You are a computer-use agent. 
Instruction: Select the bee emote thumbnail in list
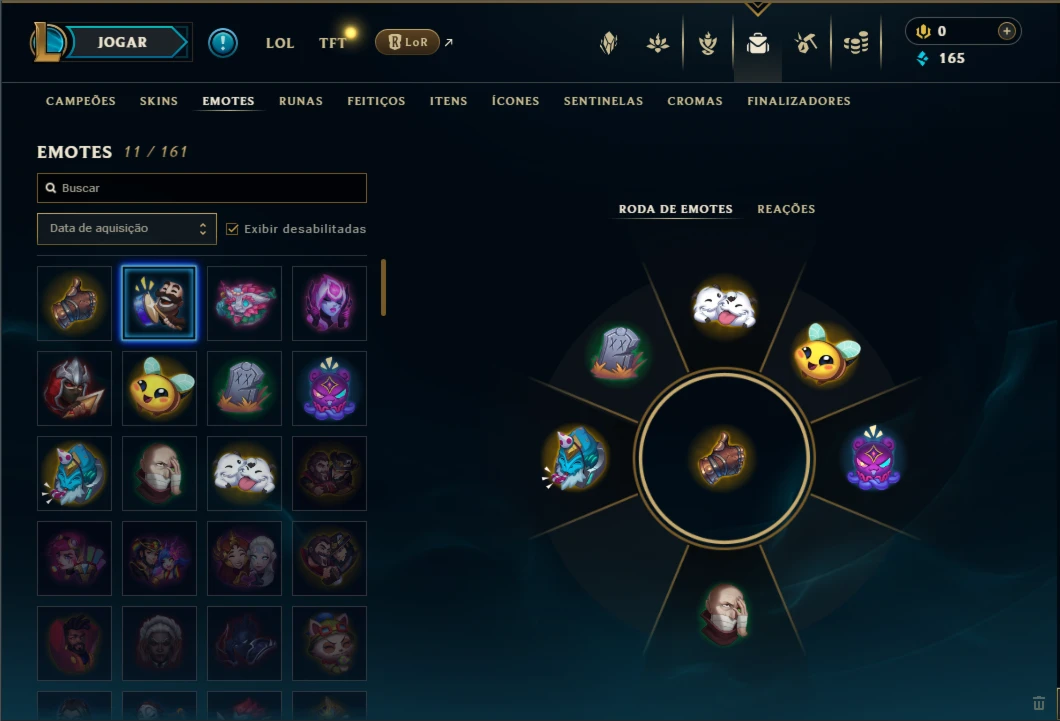[x=160, y=388]
